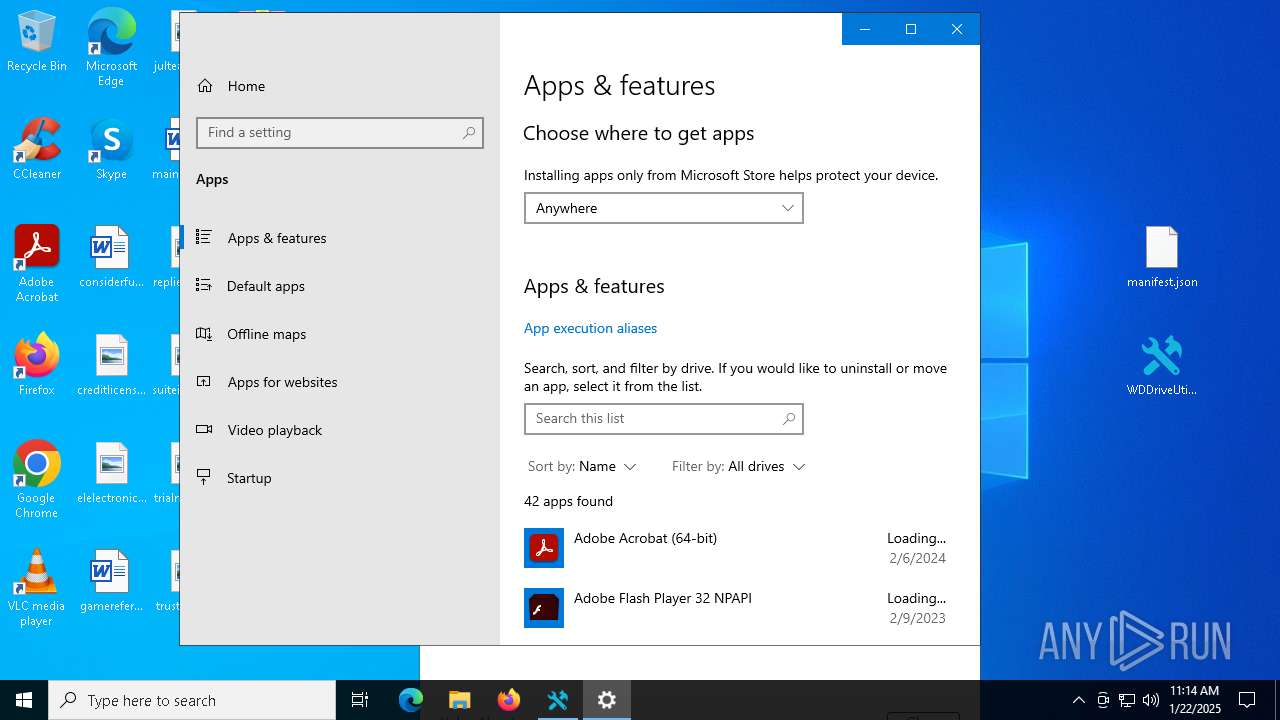Expand the Sort by Name dropdown
This screenshot has height=720, width=1280.
tap(582, 467)
